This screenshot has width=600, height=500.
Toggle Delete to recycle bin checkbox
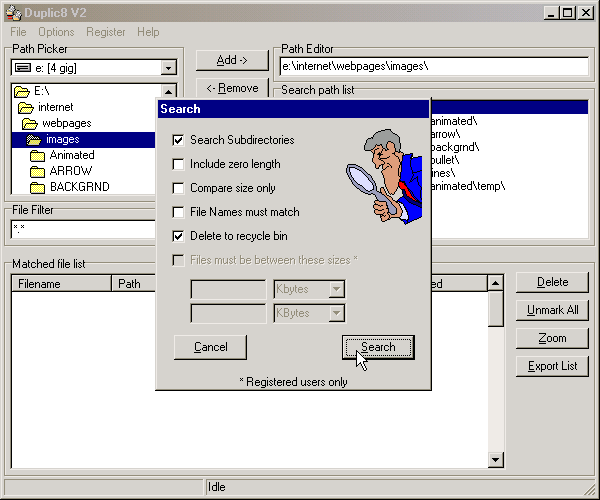[x=179, y=236]
